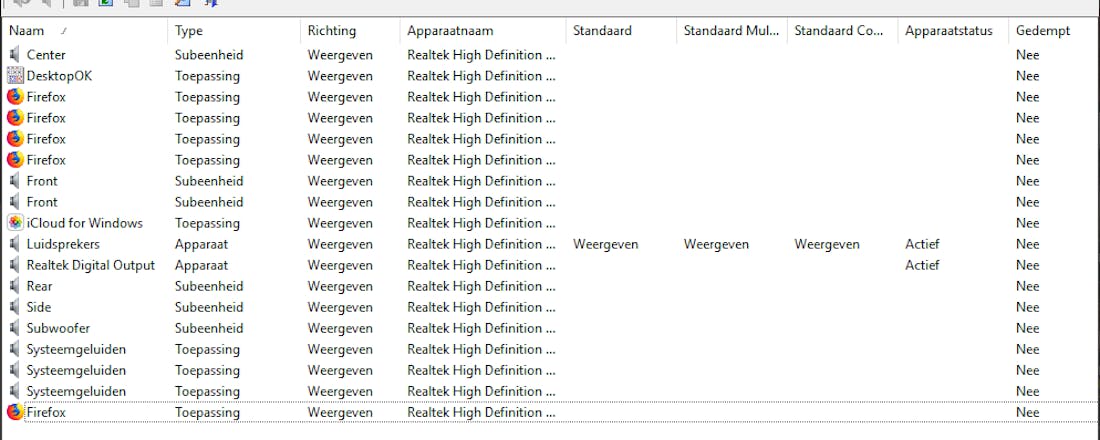Click the iCloud for Windows icon
This screenshot has width=1100, height=440.
(15, 223)
